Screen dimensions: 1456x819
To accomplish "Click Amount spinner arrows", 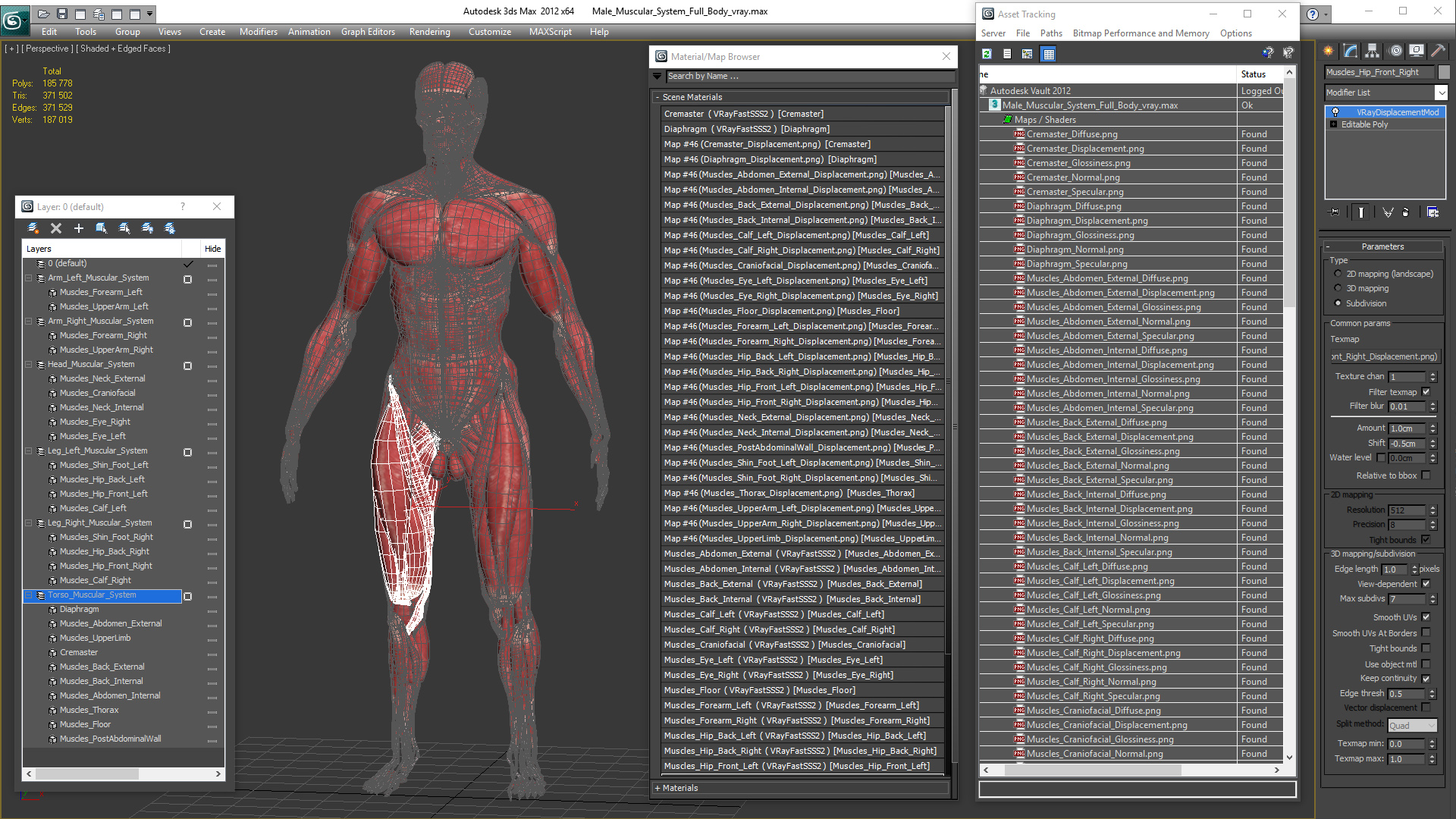I will pyautogui.click(x=1432, y=428).
